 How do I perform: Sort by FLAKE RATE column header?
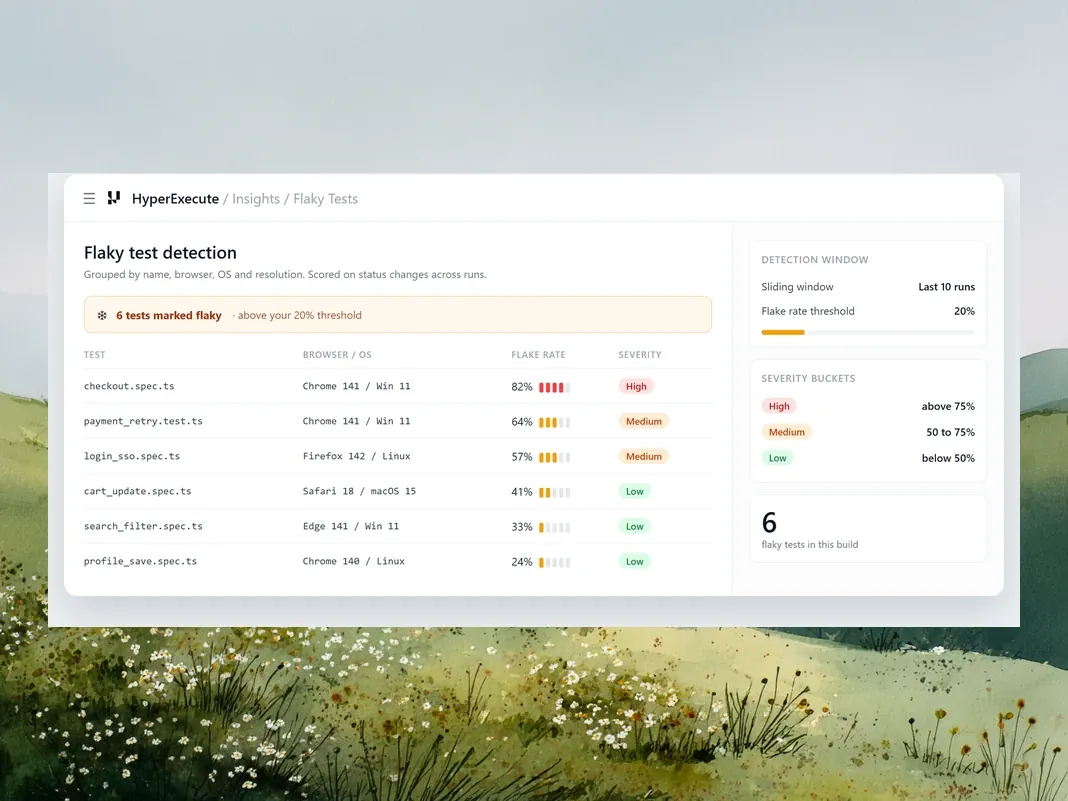[x=538, y=355]
